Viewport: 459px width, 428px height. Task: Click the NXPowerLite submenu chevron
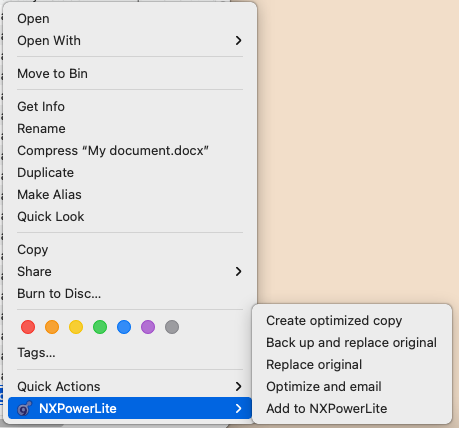(x=238, y=408)
